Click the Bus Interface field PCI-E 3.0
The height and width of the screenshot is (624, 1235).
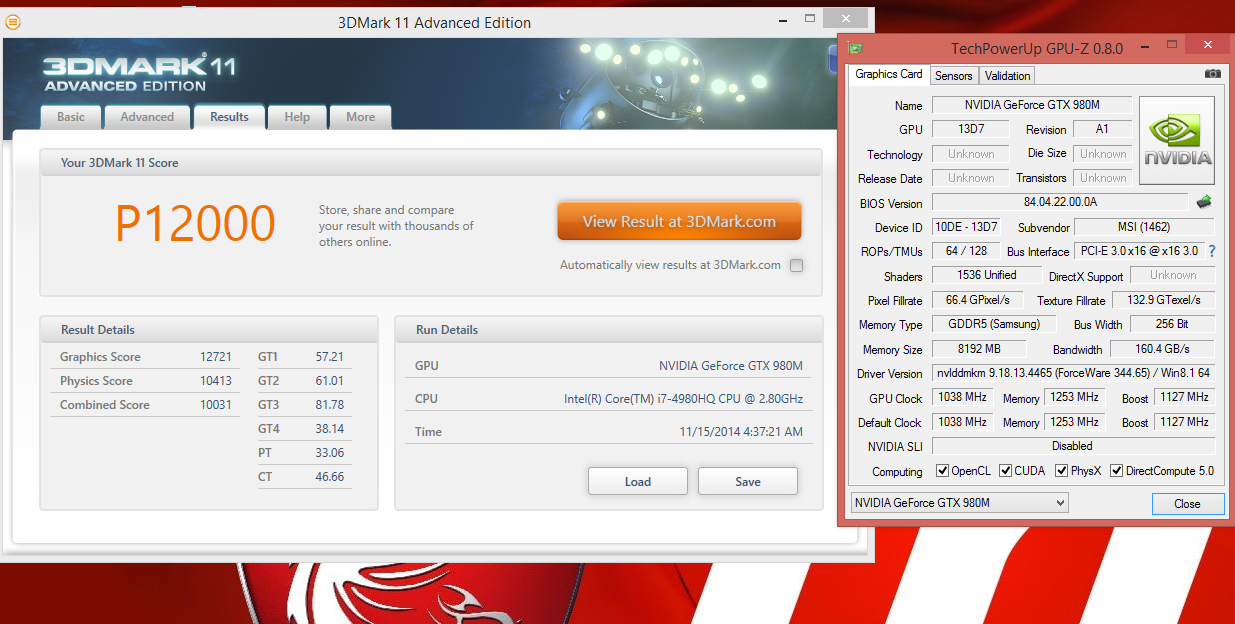(1139, 251)
